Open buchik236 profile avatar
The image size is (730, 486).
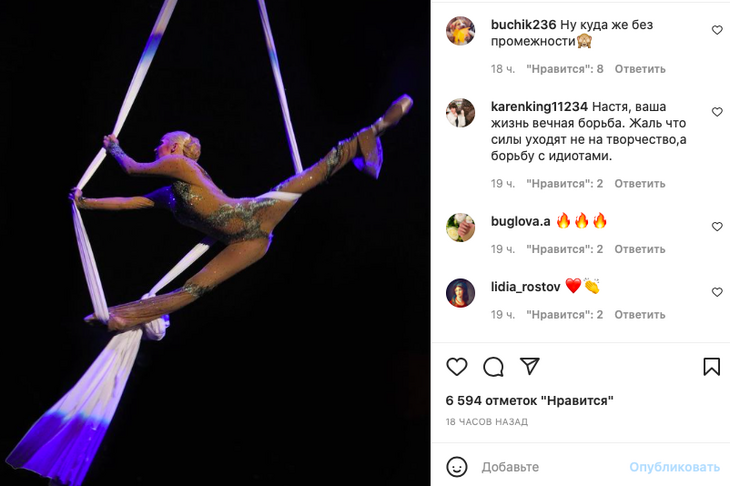[460, 31]
